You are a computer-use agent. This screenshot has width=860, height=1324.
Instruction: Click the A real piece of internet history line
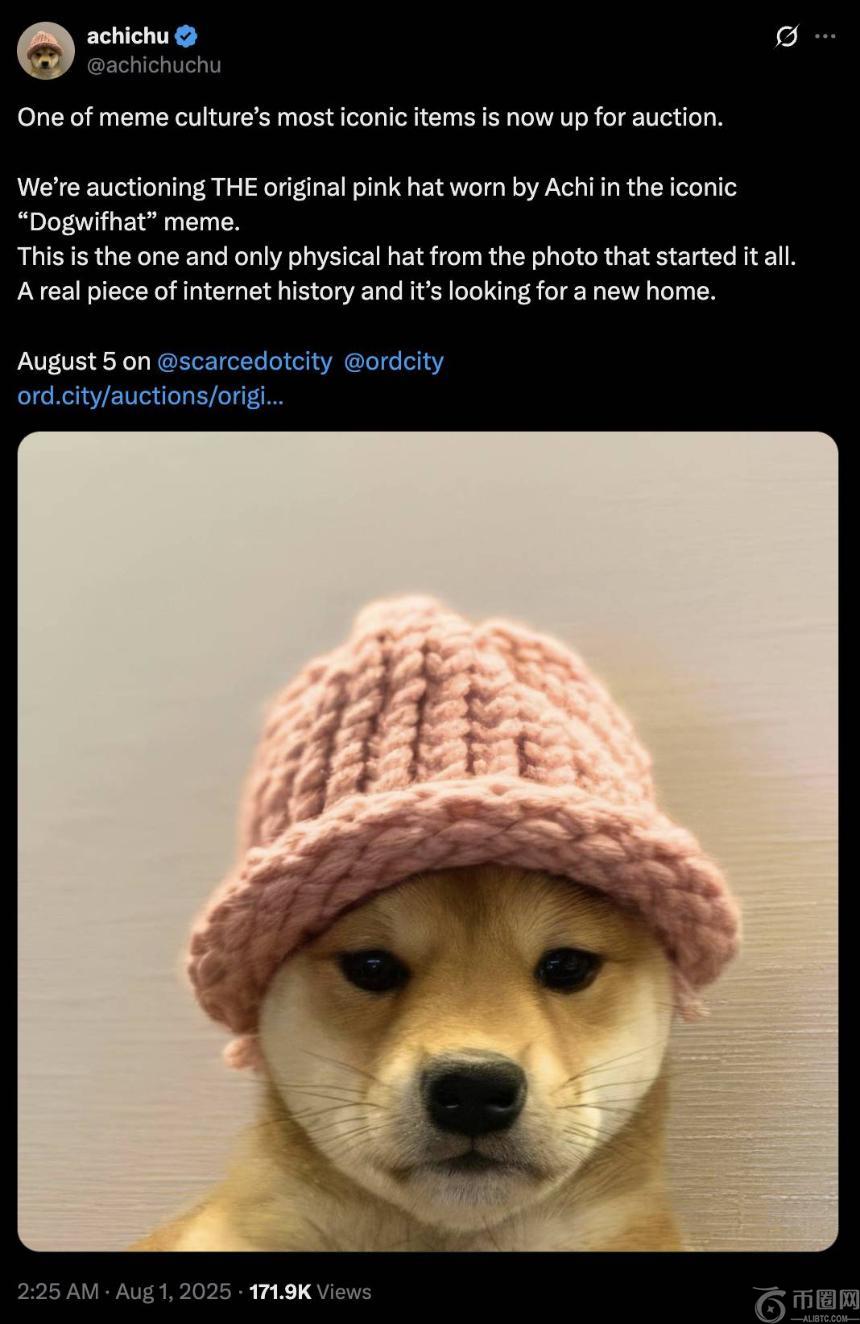(367, 291)
